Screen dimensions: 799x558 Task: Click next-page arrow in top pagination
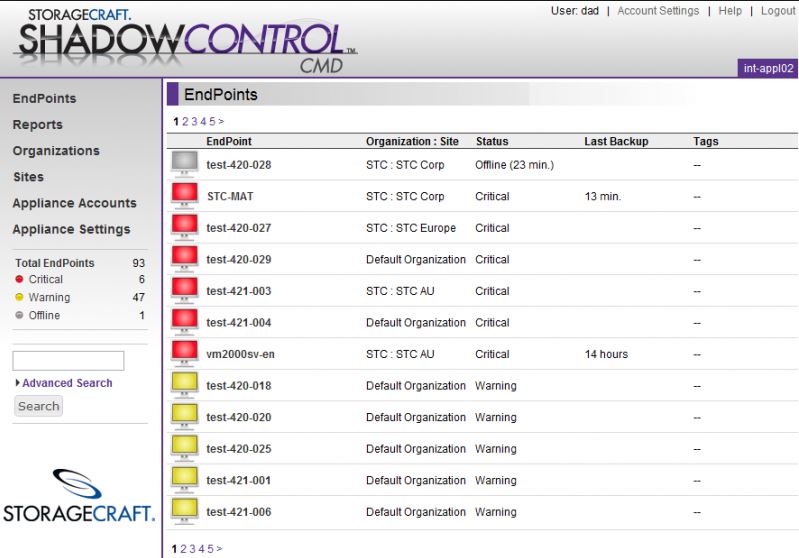[x=221, y=121]
